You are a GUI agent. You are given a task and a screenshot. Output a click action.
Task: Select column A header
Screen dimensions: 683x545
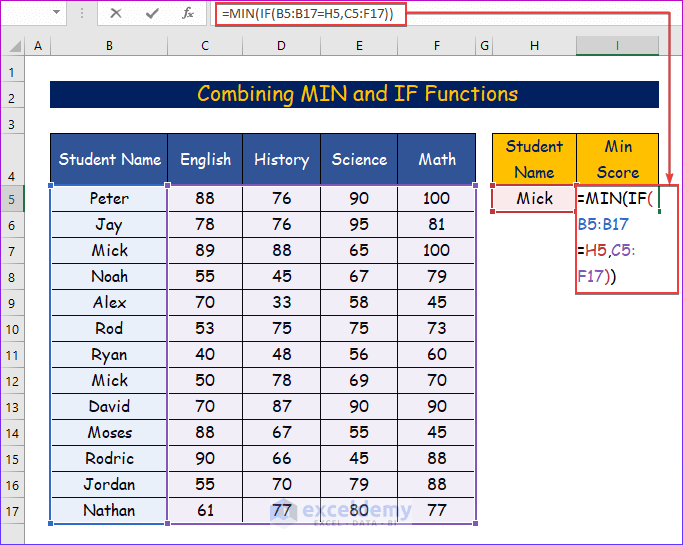38,46
